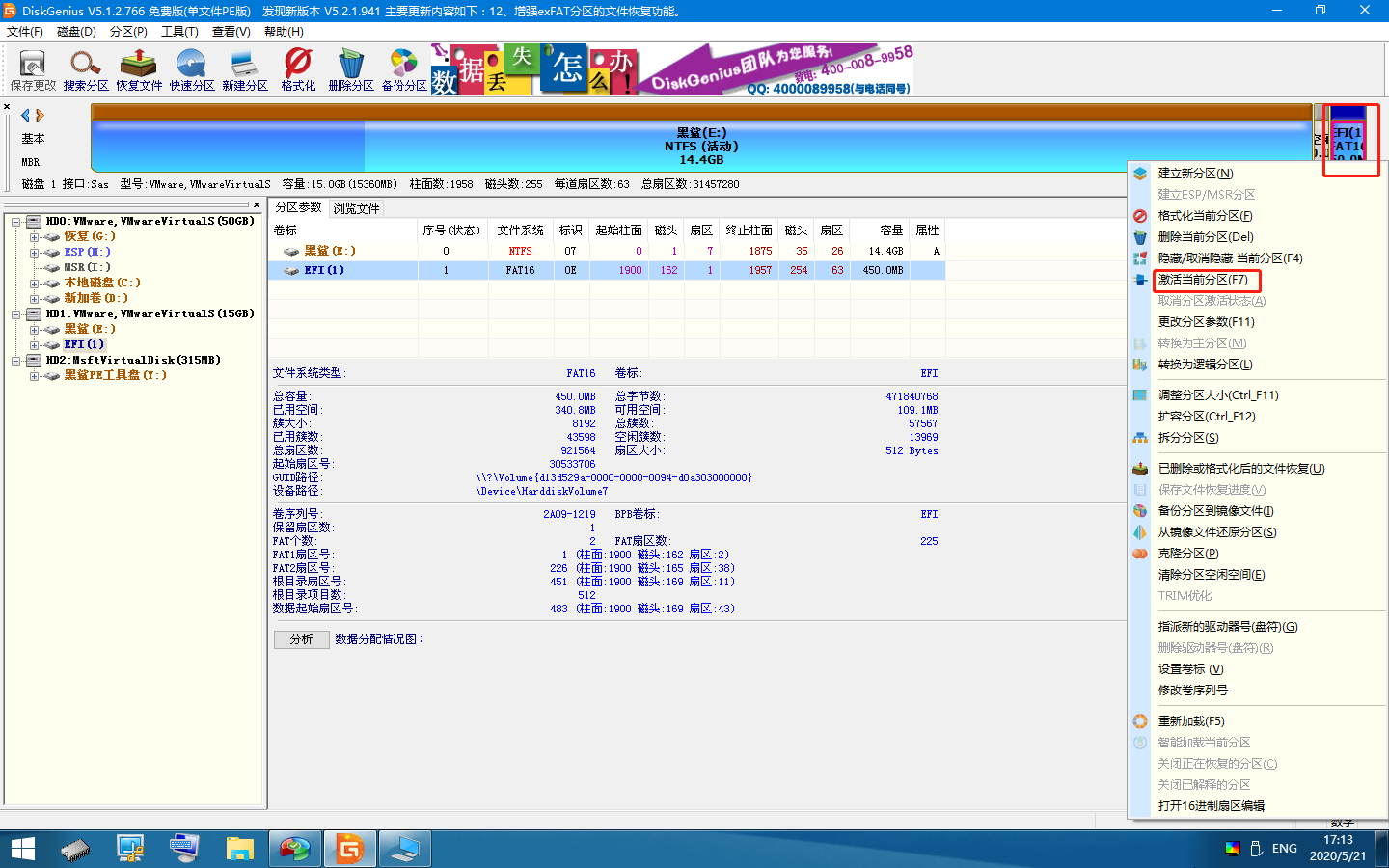Click the ENG input language indicator
Screen dimensions: 1389x868
(1285, 849)
